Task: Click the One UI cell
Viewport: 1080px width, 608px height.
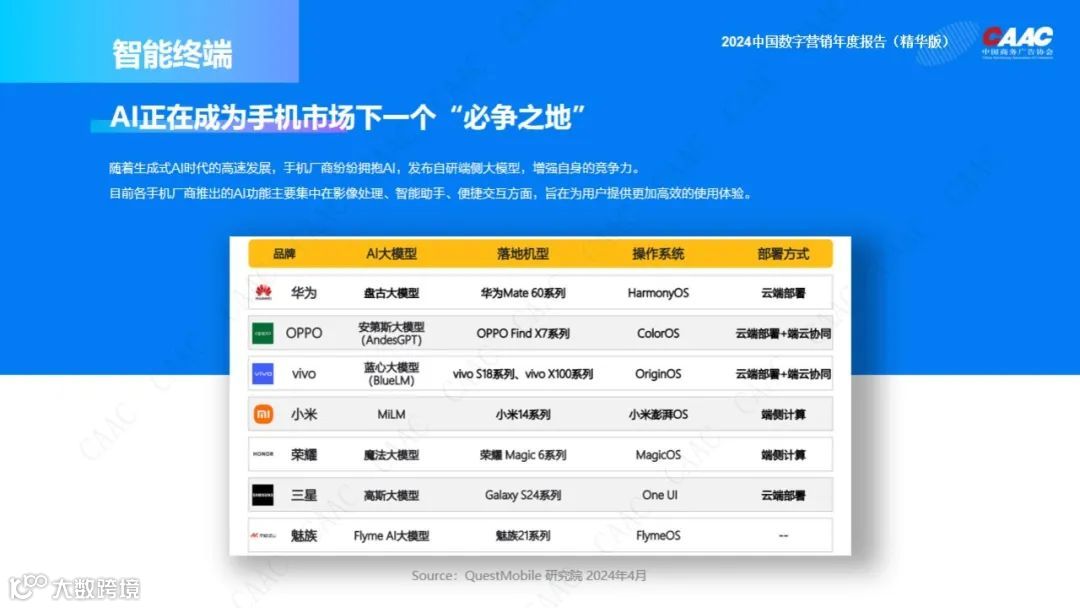Action: click(x=659, y=495)
